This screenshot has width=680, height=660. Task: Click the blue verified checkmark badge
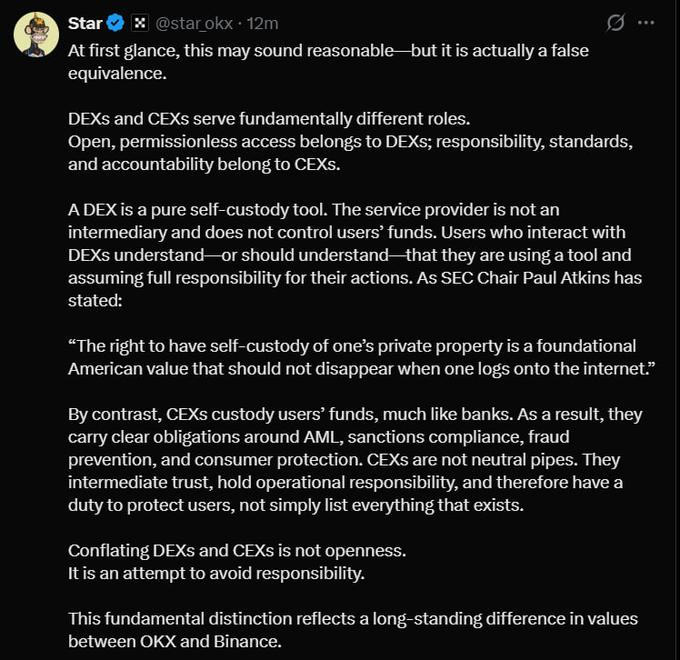pos(115,23)
